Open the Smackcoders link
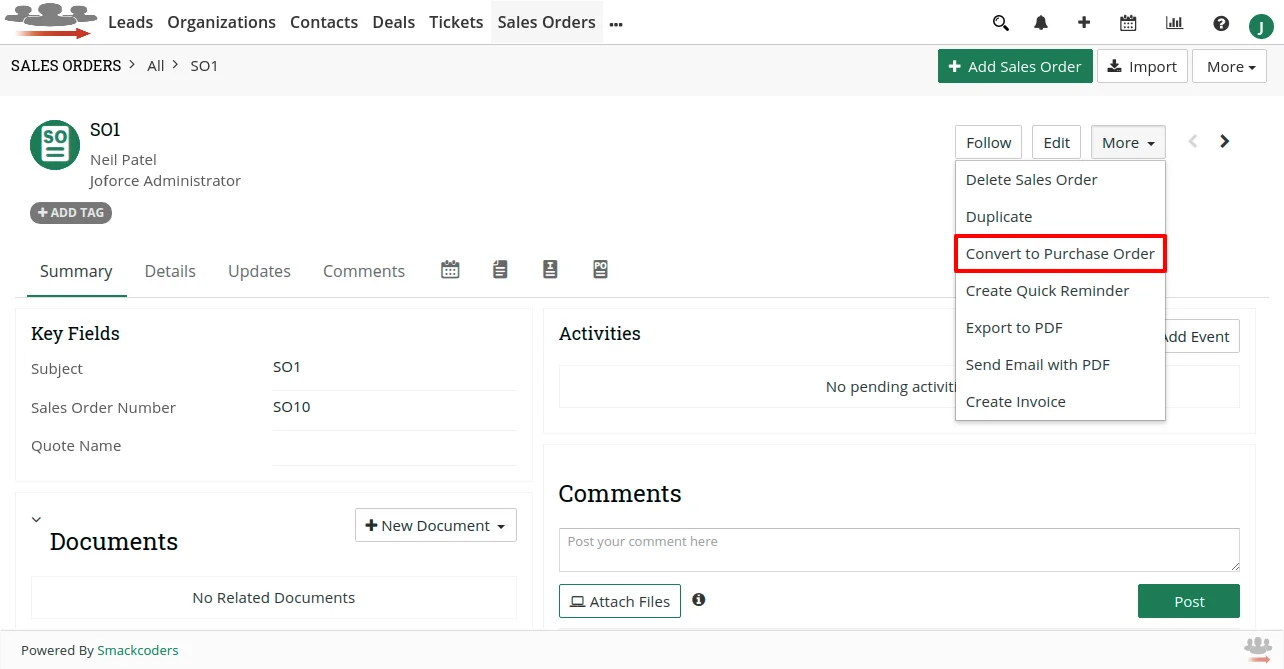The height and width of the screenshot is (669, 1284). point(138,650)
